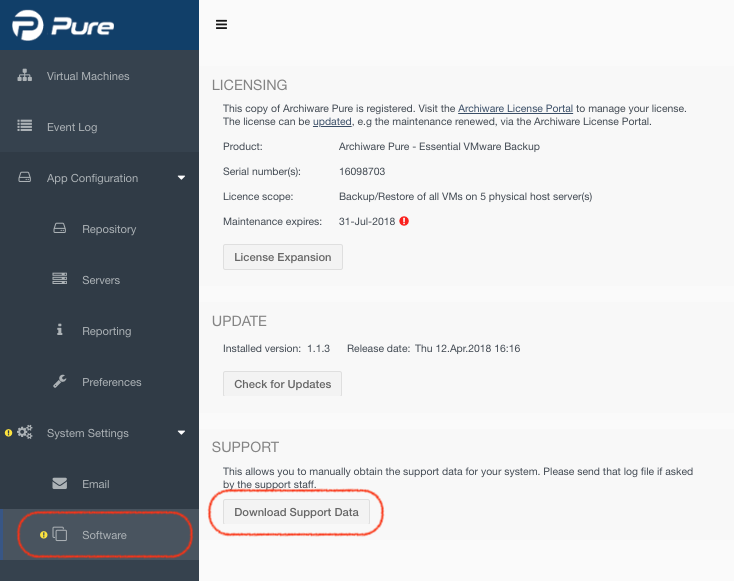This screenshot has height=581, width=734.
Task: Collapse the System Settings arrow
Action: click(x=182, y=433)
